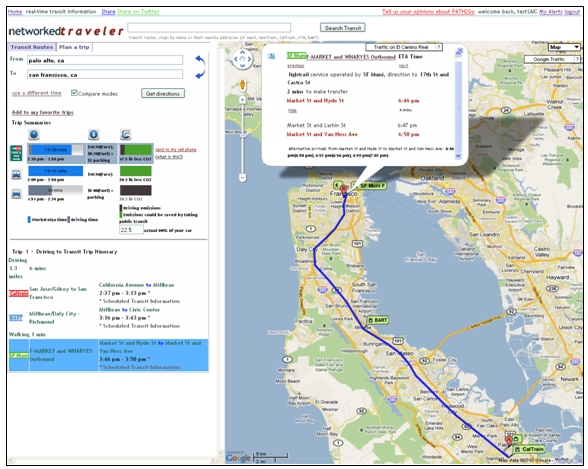
Task: Click 'Add to my favorite trips' link
Action: (42, 112)
